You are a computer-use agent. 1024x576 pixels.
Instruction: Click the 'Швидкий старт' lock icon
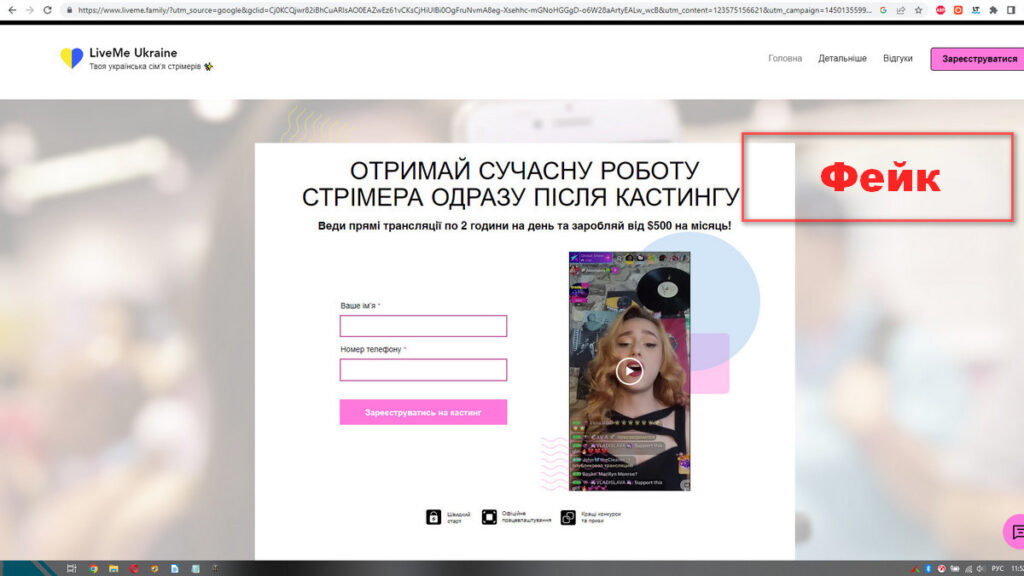click(434, 517)
